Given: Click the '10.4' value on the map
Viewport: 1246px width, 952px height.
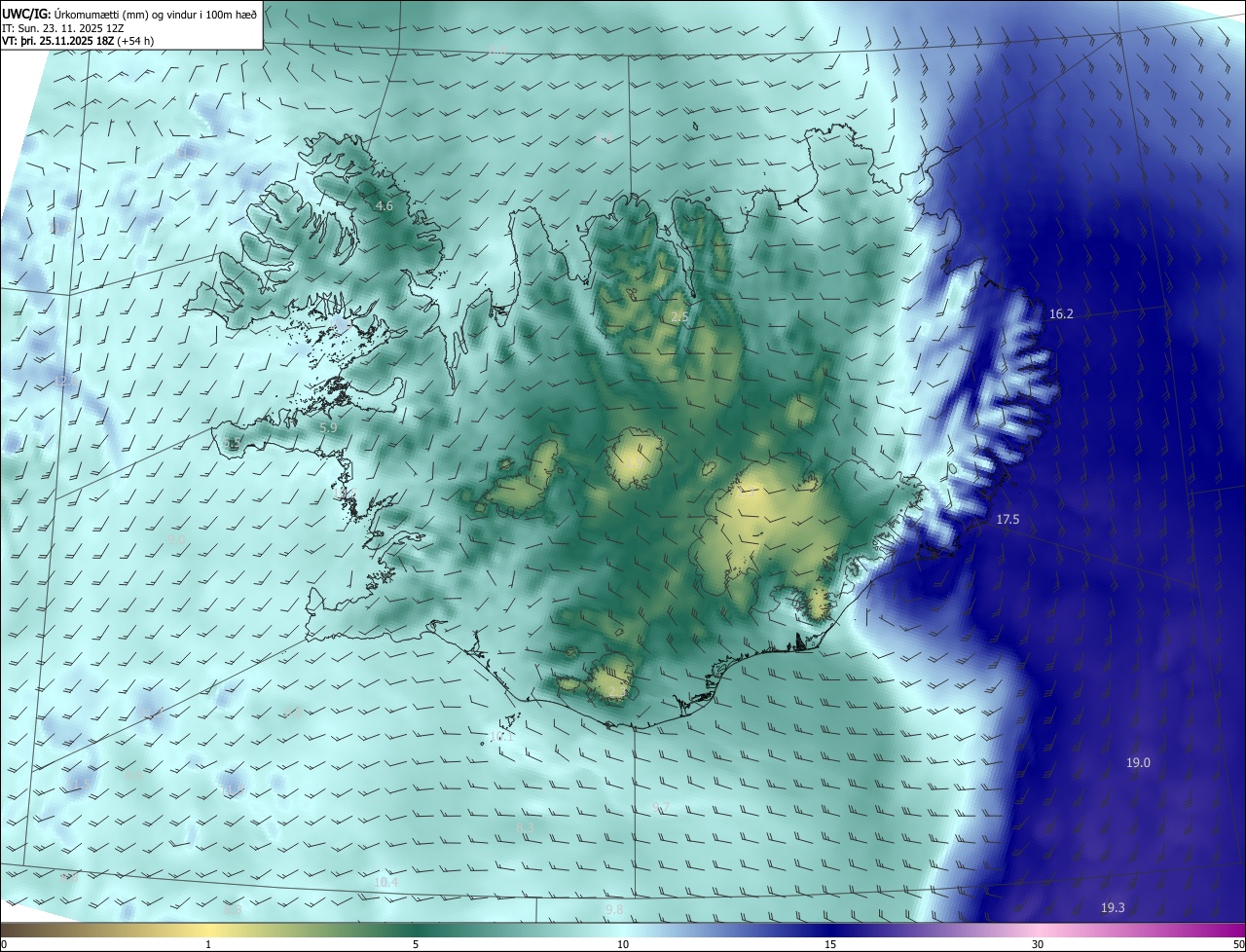Looking at the screenshot, I should pos(385,882).
